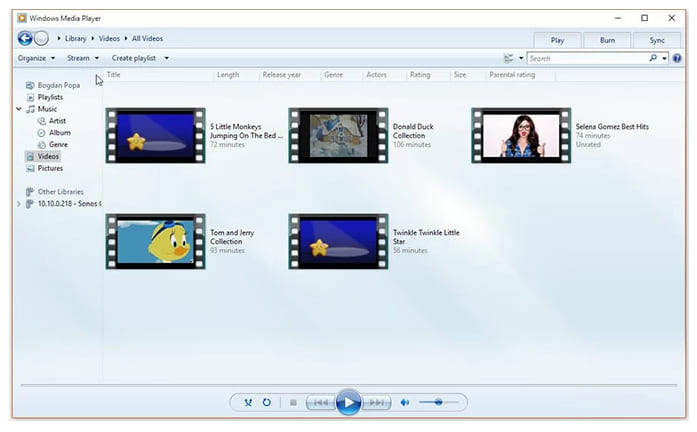Select Selena Gomez Best Hits thumbnail
The height and width of the screenshot is (432, 697).
521,136
